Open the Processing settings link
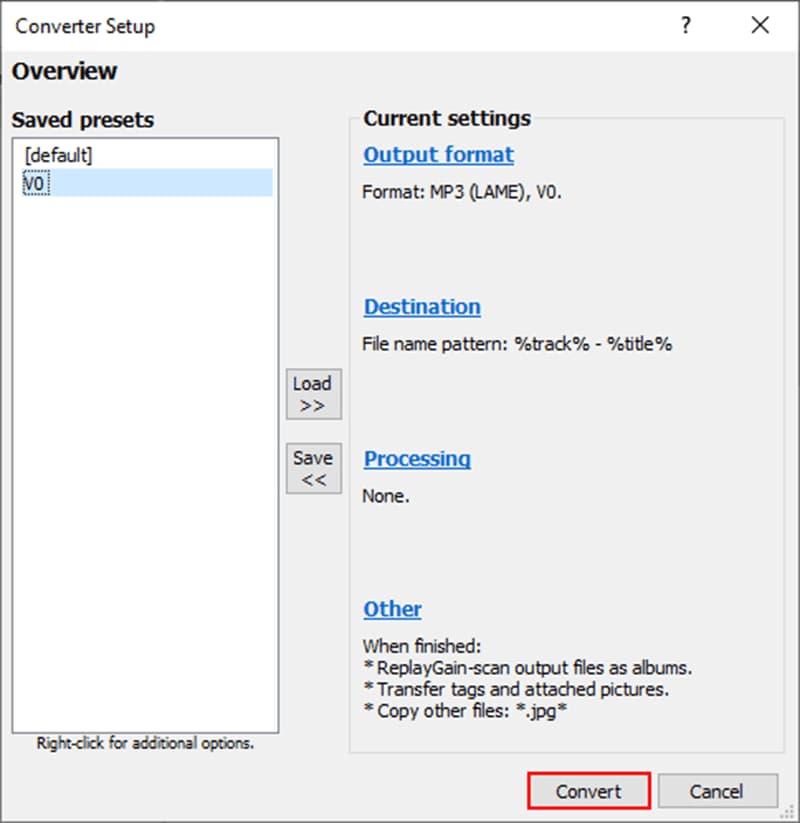 point(417,459)
